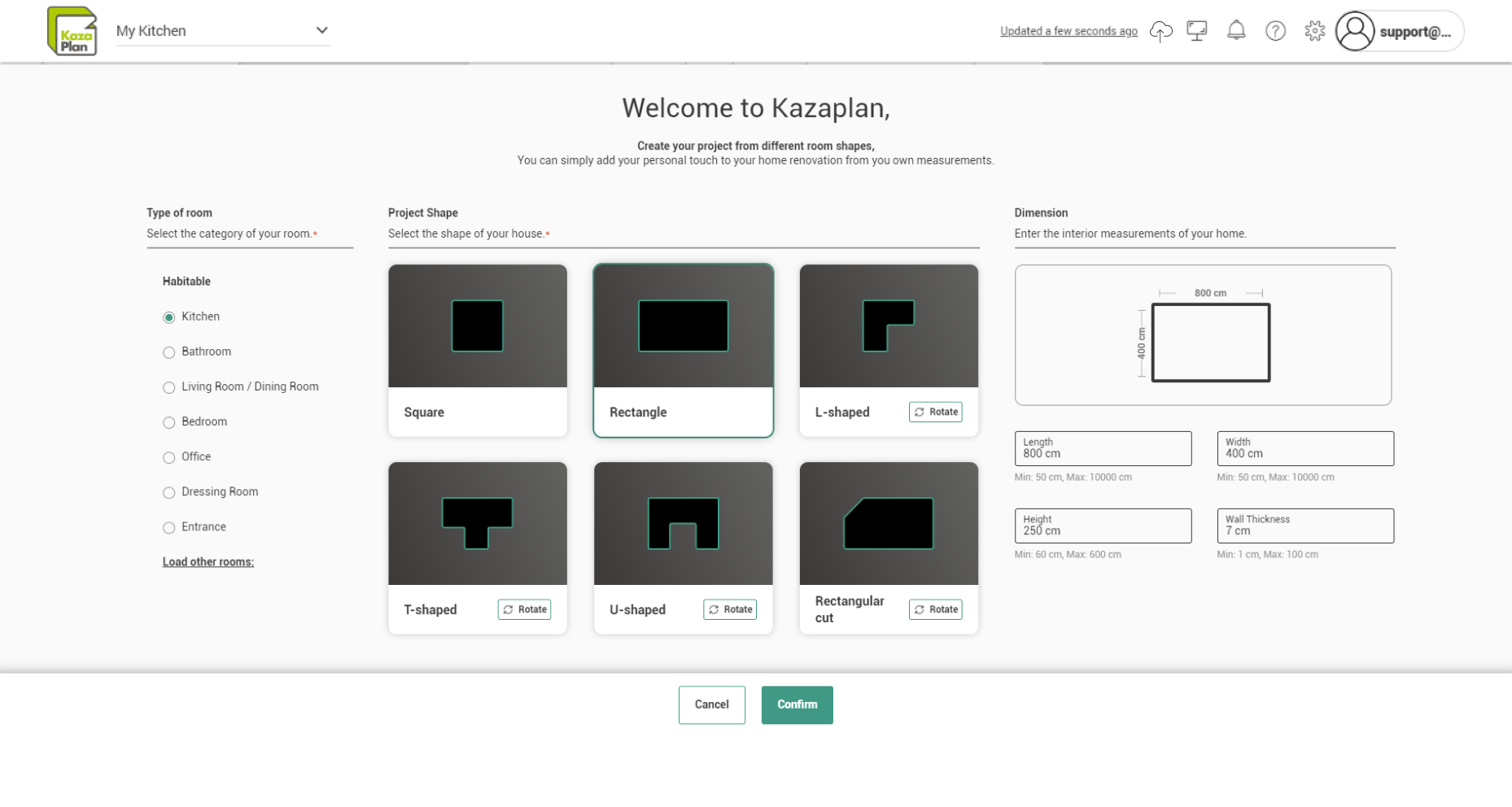The width and height of the screenshot is (1512, 807).
Task: Click the Width input field
Action: [x=1305, y=448]
